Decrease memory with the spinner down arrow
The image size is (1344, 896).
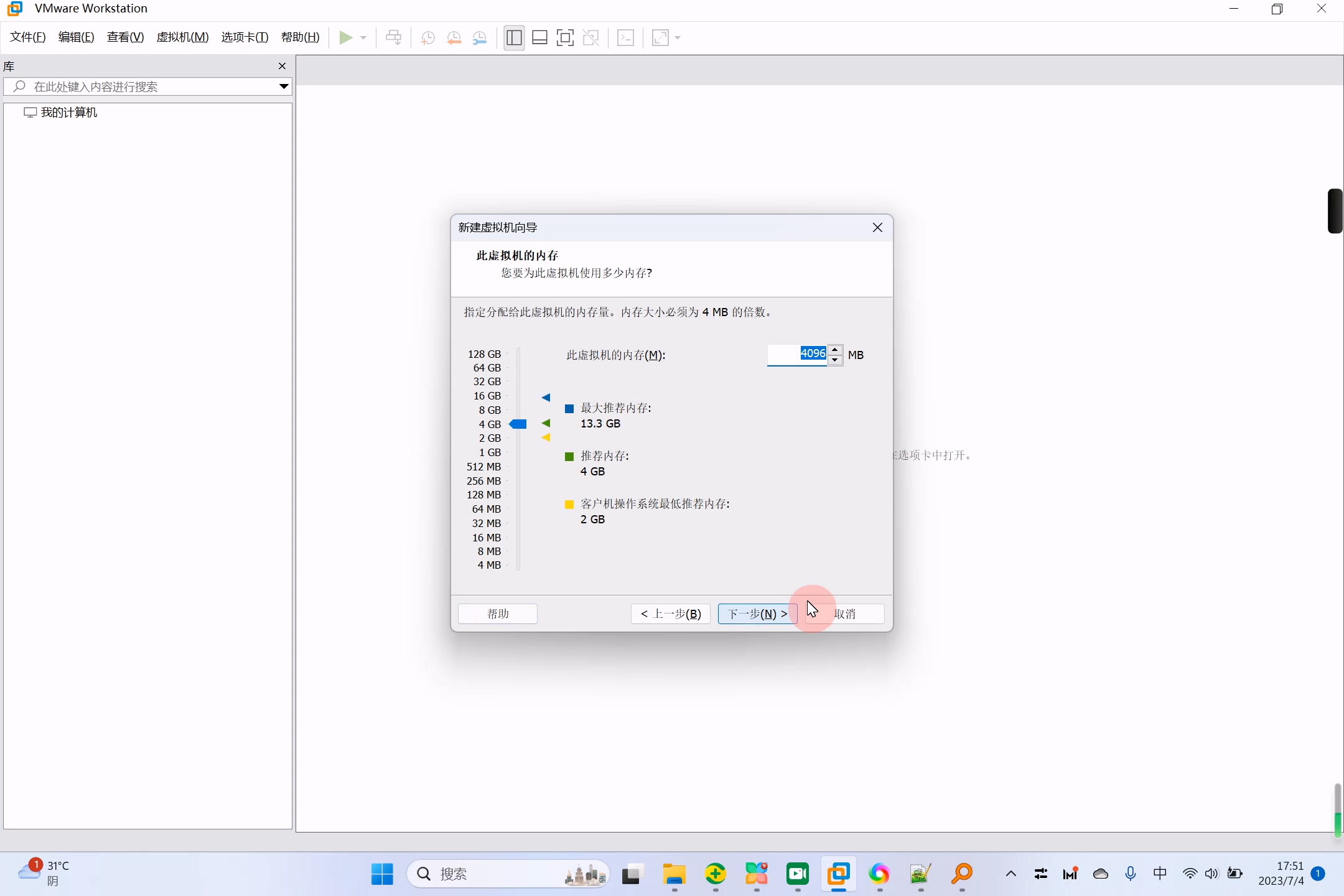835,360
